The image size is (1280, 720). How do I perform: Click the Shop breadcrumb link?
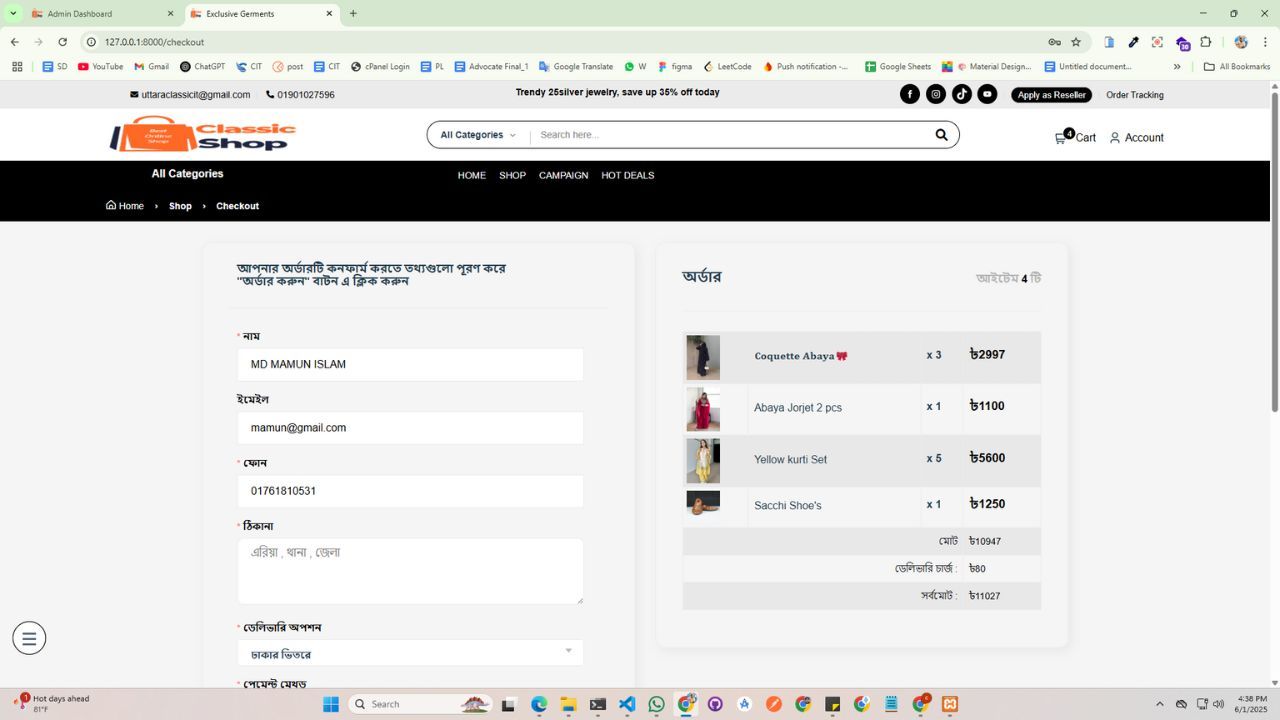point(180,206)
